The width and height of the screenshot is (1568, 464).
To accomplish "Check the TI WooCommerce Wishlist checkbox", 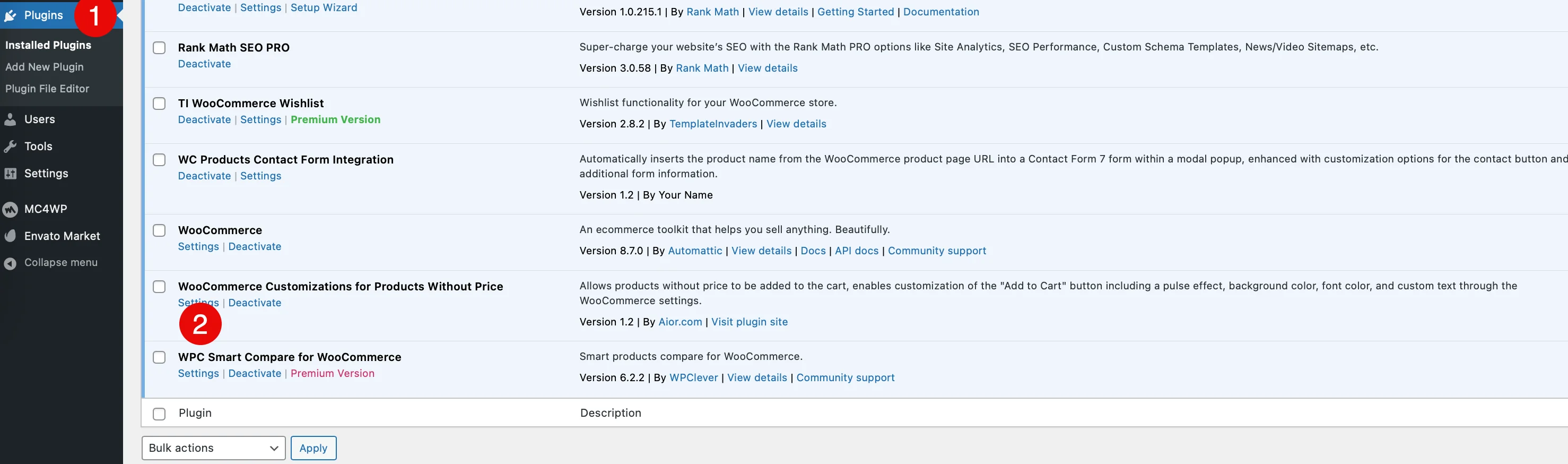I will 159,104.
